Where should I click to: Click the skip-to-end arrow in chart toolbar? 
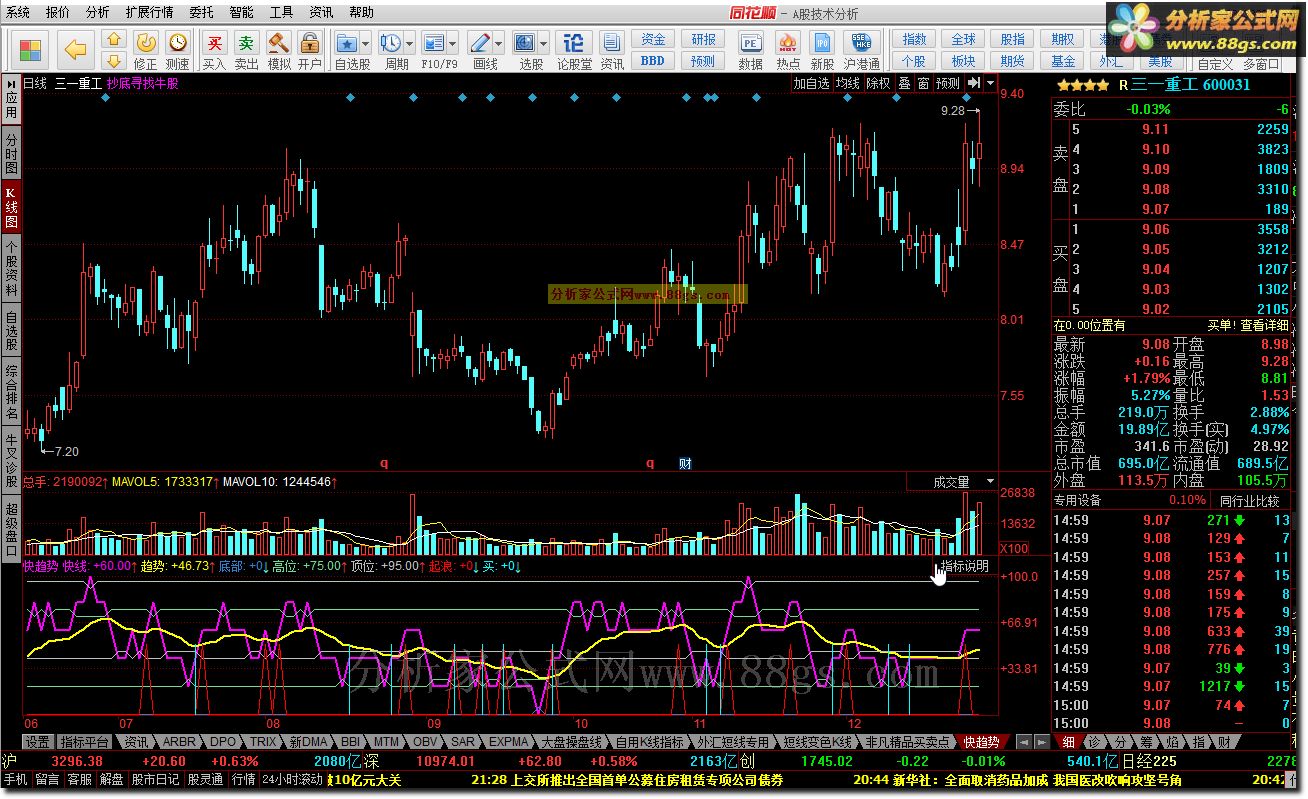(x=973, y=83)
